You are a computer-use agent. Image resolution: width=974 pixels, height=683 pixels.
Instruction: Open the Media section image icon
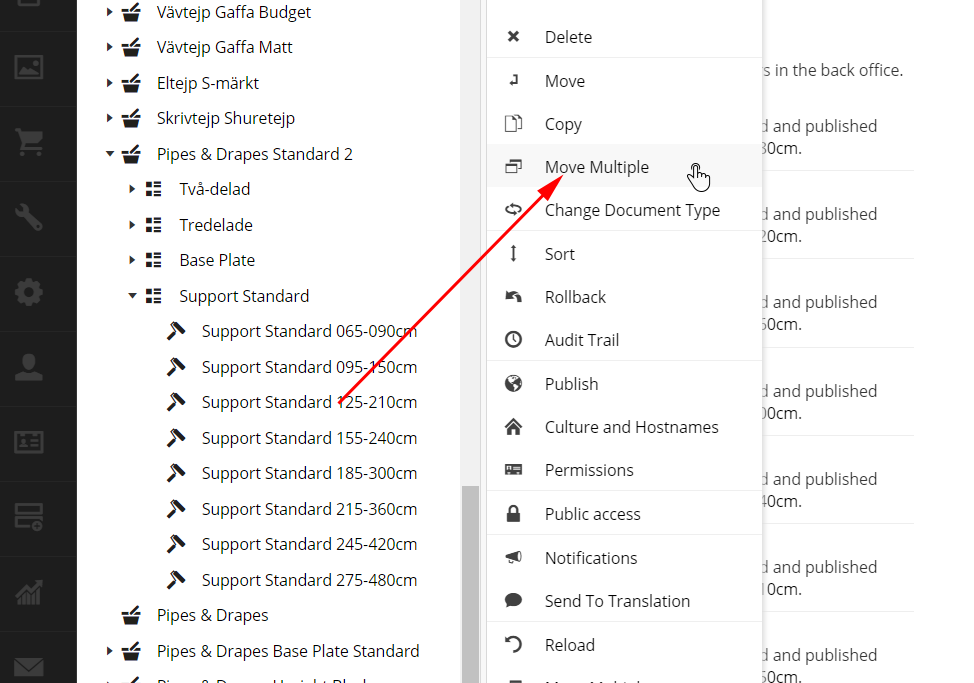pos(29,67)
